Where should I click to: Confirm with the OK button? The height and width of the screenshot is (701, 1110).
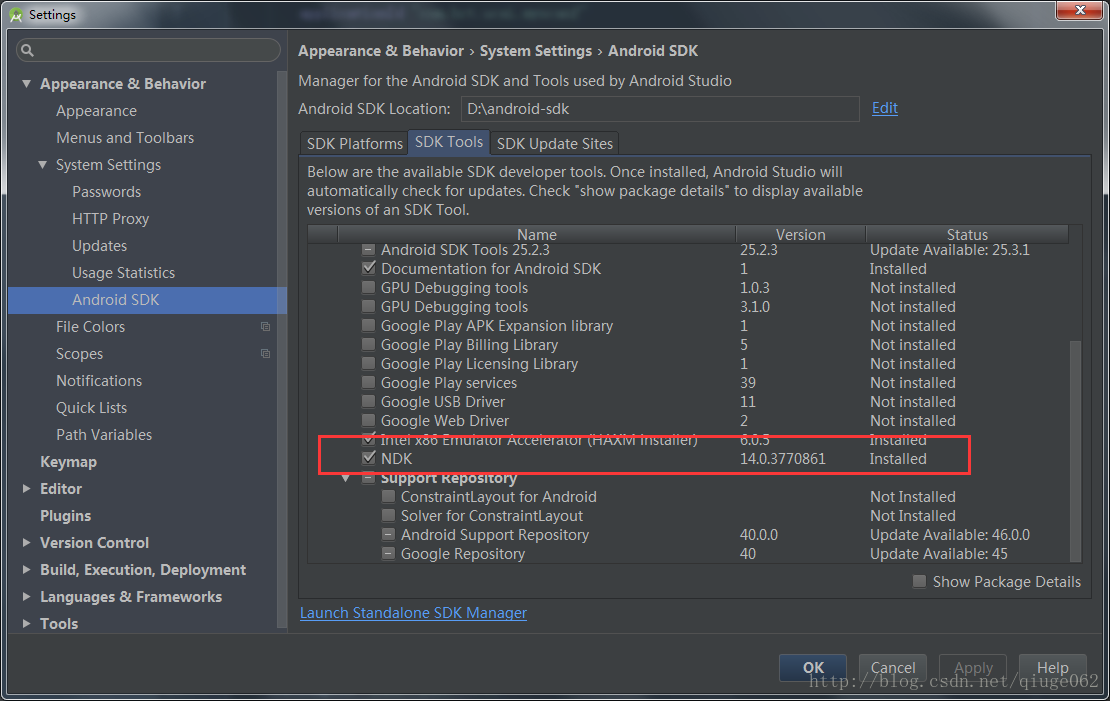click(813, 667)
